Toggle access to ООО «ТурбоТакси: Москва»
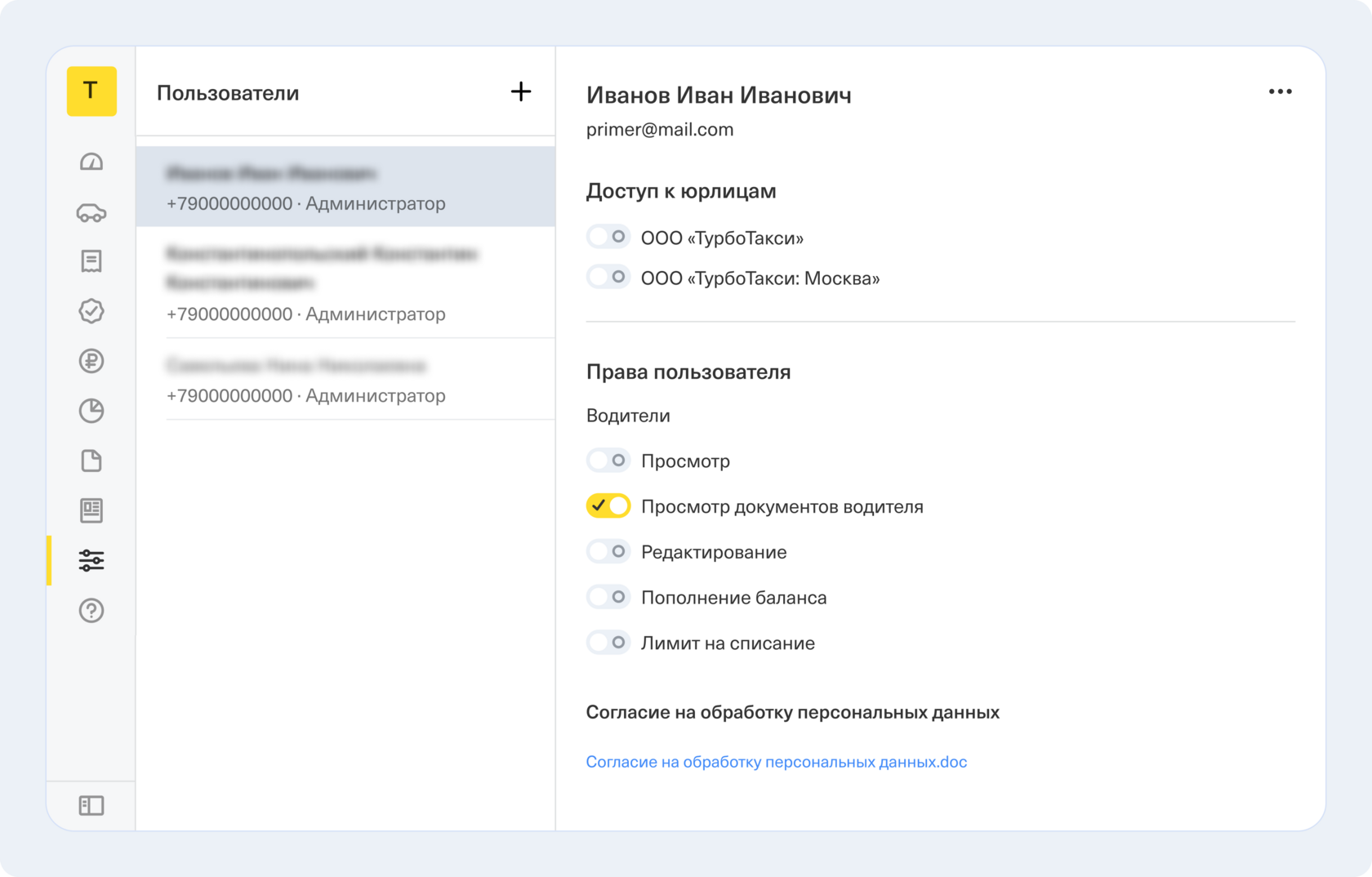This screenshot has height=877, width=1372. coord(608,278)
